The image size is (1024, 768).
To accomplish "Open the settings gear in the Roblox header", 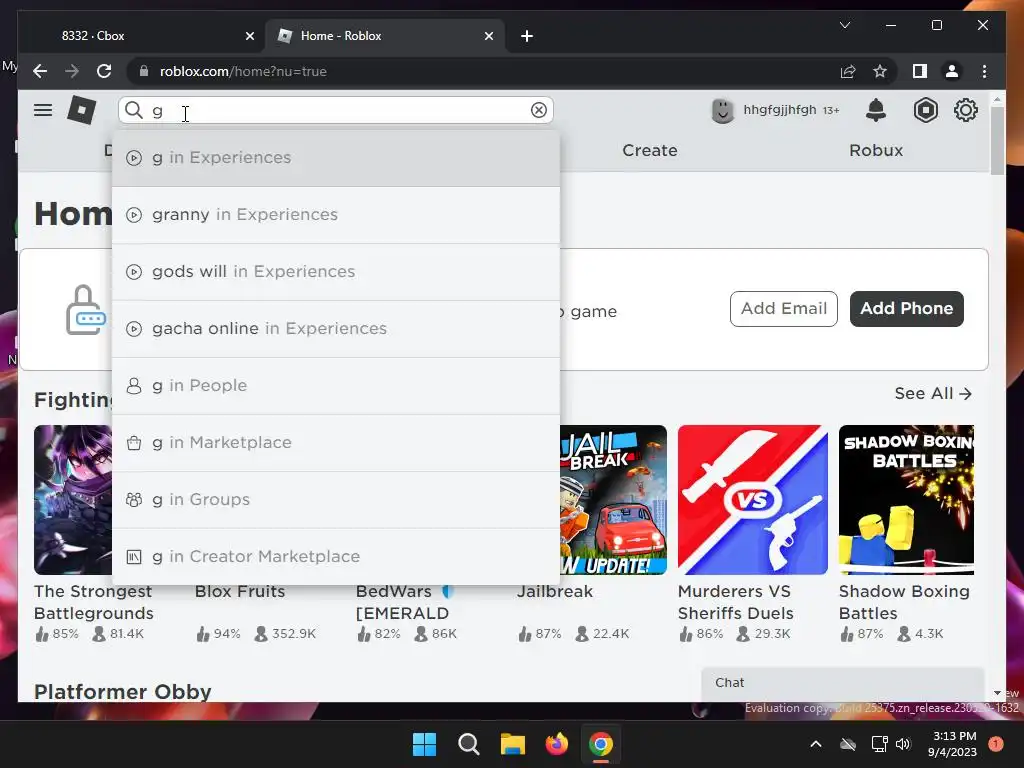I will click(966, 110).
